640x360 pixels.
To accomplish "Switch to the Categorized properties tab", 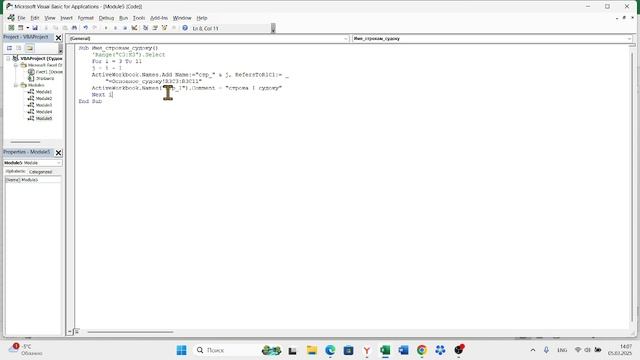I will coord(40,172).
